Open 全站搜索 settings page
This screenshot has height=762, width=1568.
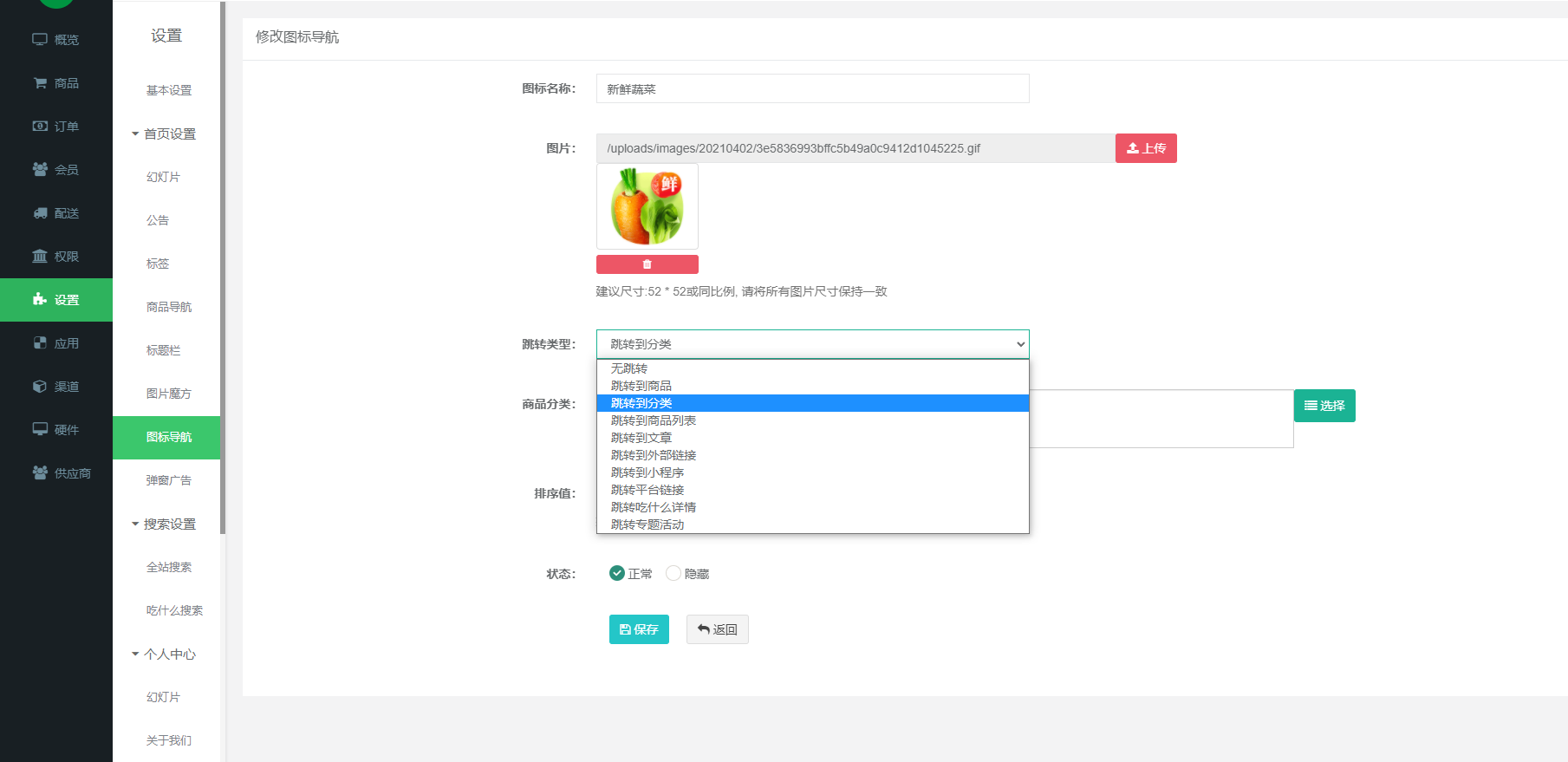point(168,567)
